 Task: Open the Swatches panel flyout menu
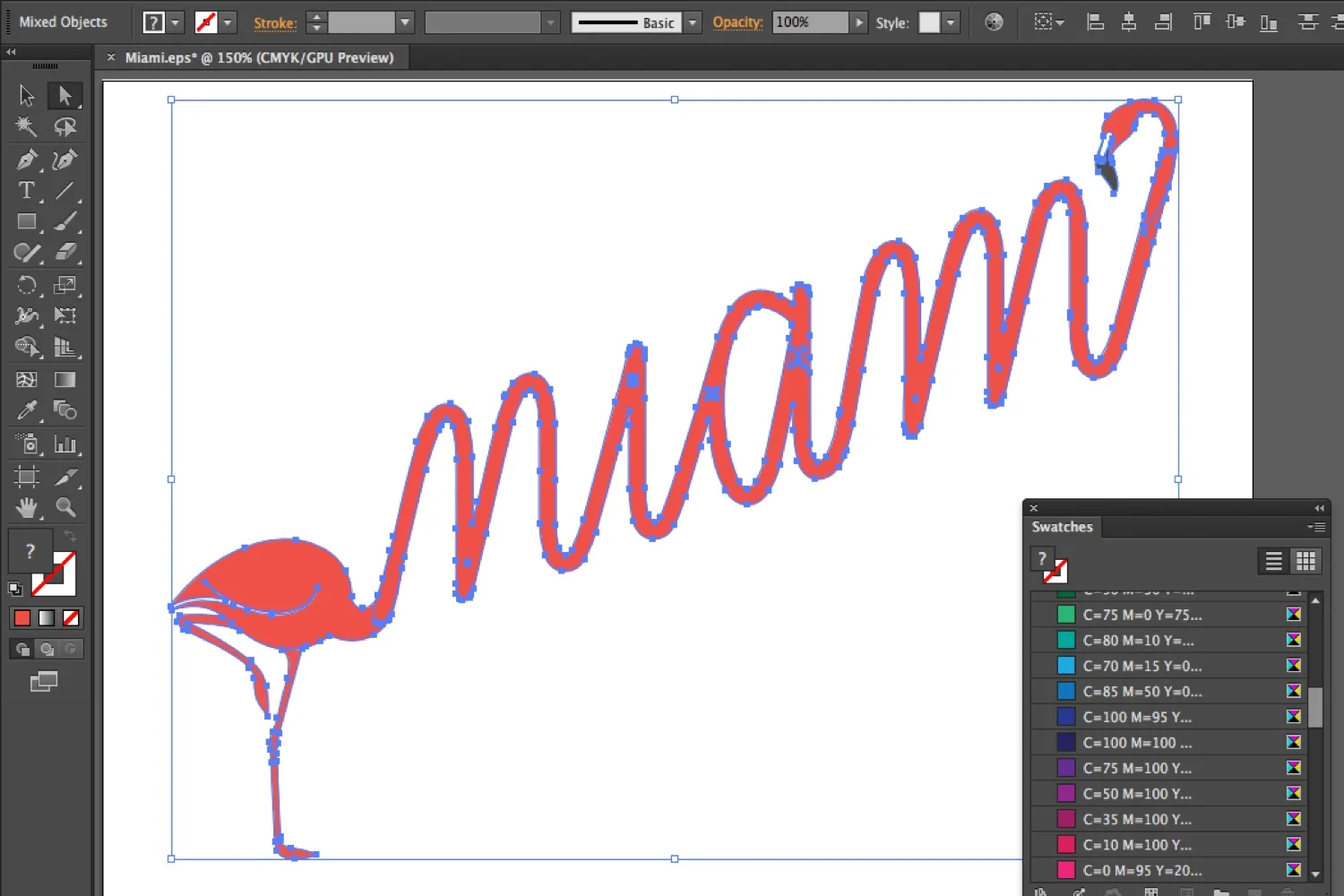pyautogui.click(x=1315, y=527)
